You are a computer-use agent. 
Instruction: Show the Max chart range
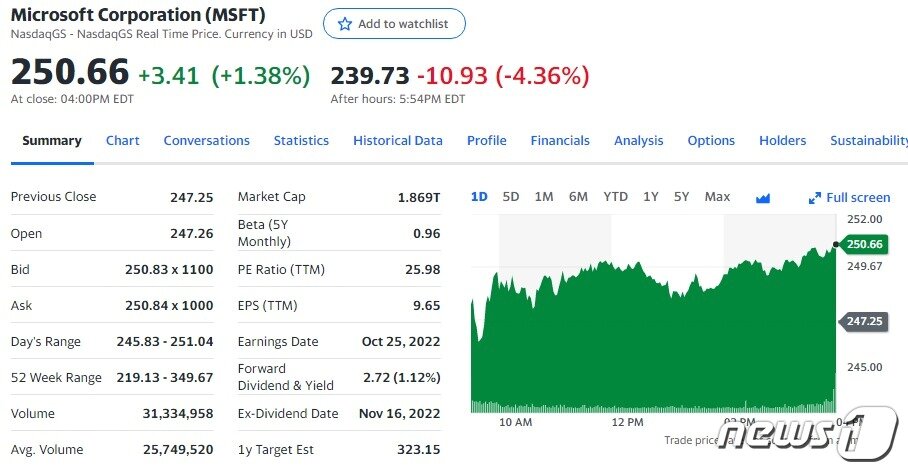pos(717,197)
